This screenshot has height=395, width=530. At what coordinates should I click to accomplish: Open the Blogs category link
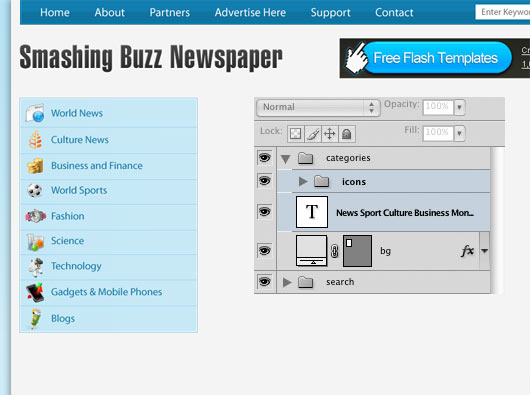(x=63, y=319)
